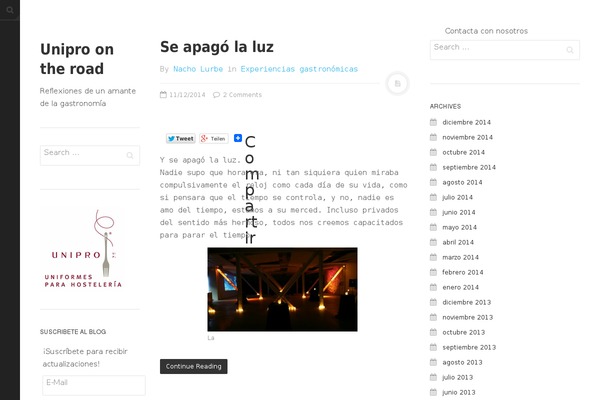
Task: Focus the right sidebar Search field
Action: [505, 50]
